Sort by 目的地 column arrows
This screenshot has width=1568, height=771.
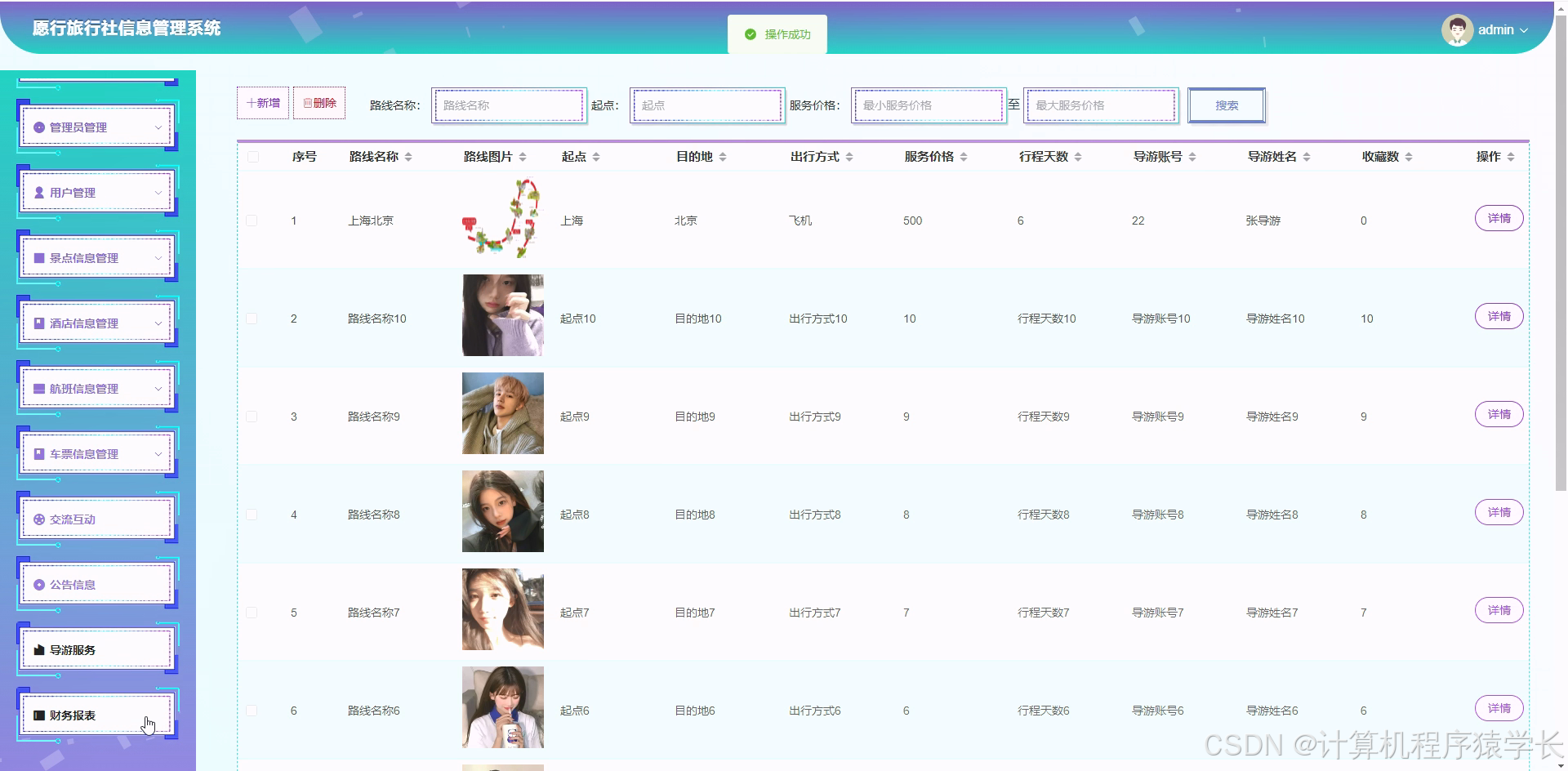coord(723,157)
